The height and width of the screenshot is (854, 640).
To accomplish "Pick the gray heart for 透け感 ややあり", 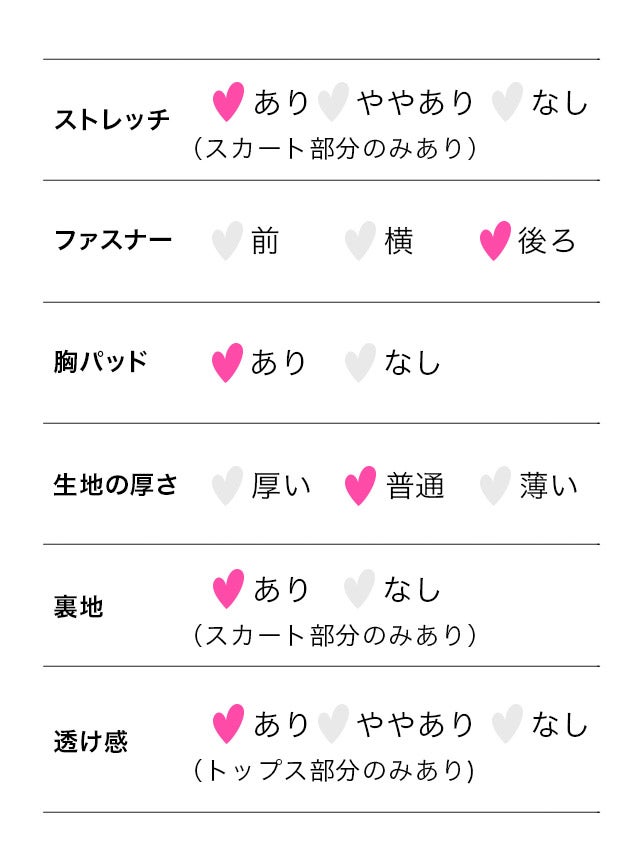I will tap(333, 723).
